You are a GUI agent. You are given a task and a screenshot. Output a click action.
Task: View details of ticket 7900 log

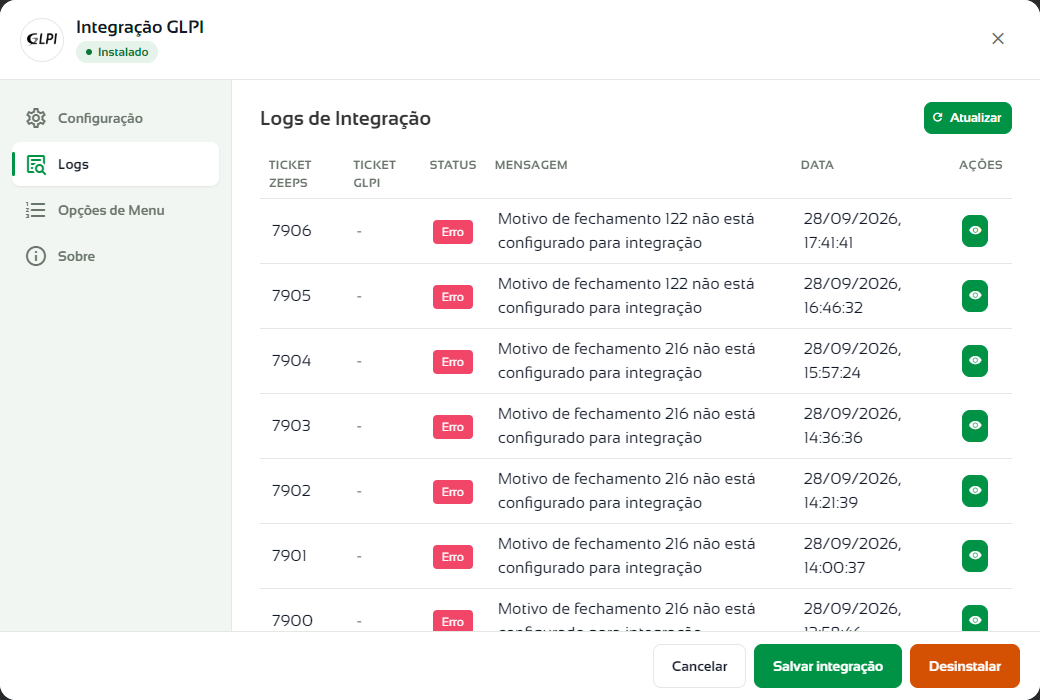[974, 618]
